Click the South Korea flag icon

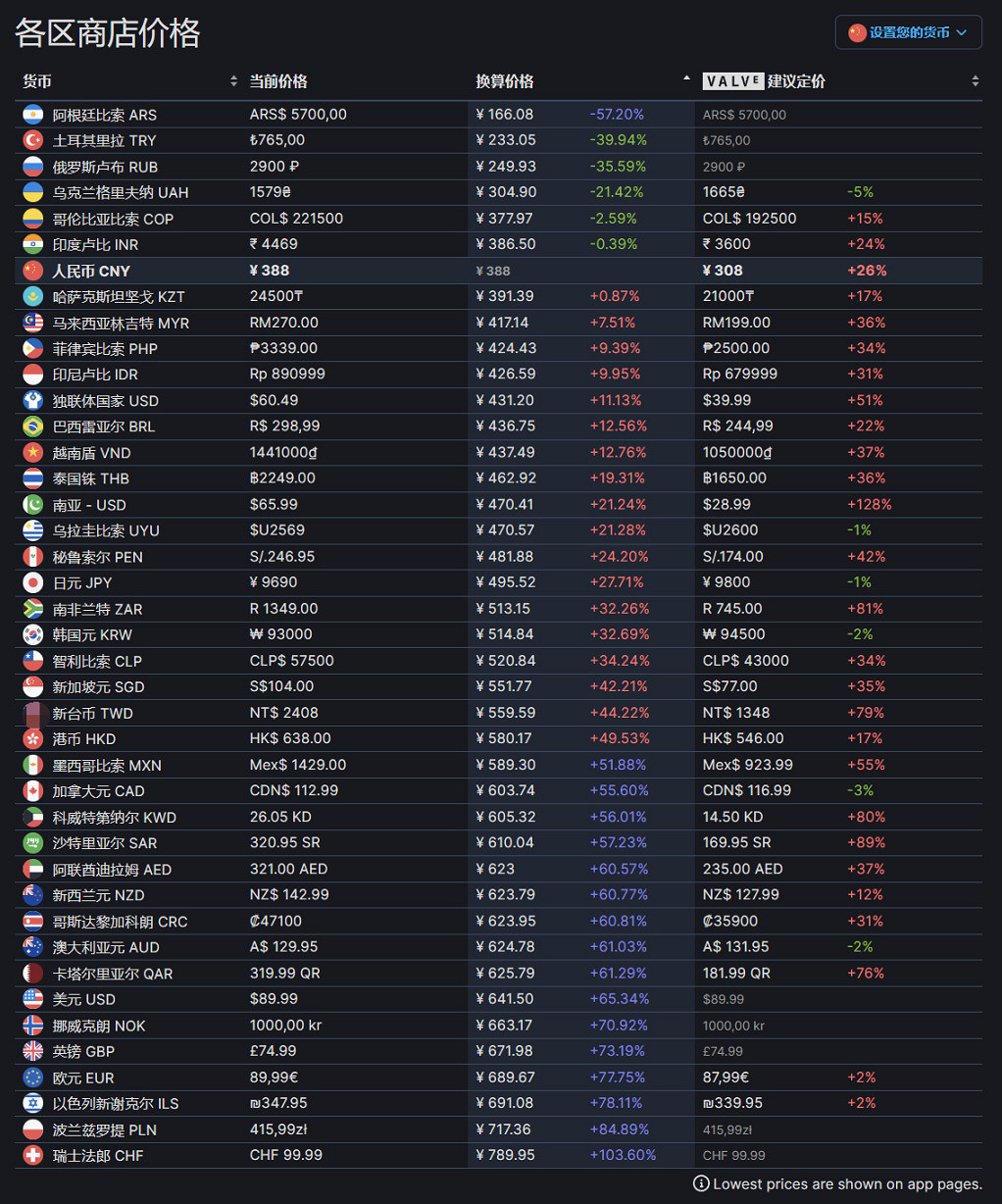(33, 634)
